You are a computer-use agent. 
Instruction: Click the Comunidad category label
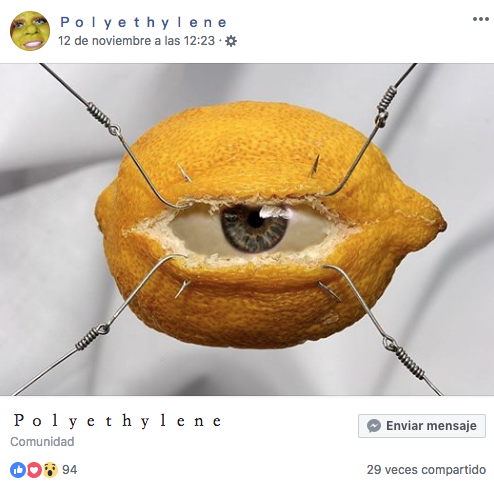pyautogui.click(x=42, y=442)
